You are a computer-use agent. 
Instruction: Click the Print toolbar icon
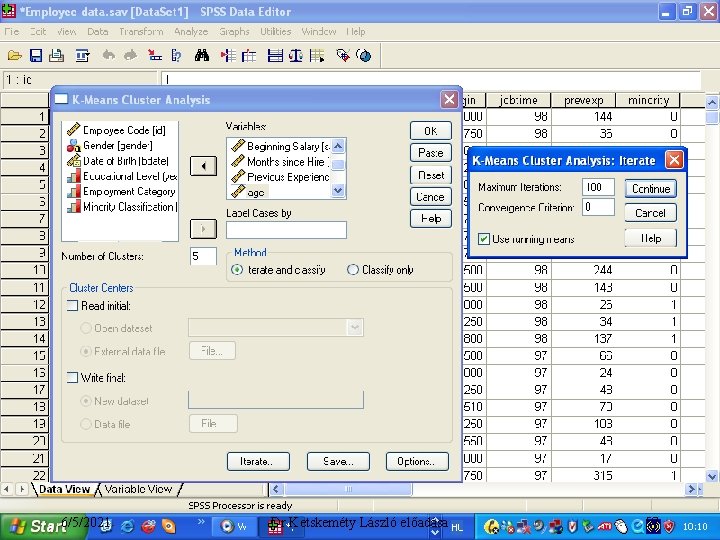[x=57, y=56]
